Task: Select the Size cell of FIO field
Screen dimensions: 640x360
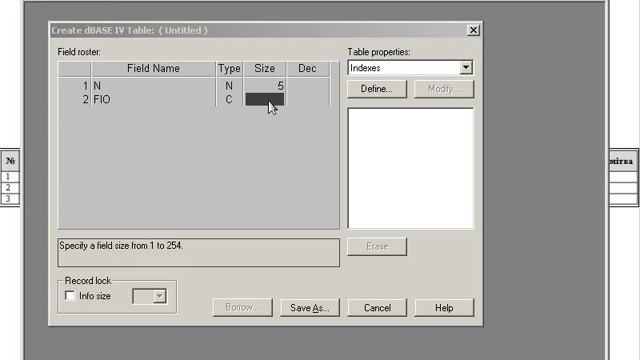Action: (x=264, y=99)
